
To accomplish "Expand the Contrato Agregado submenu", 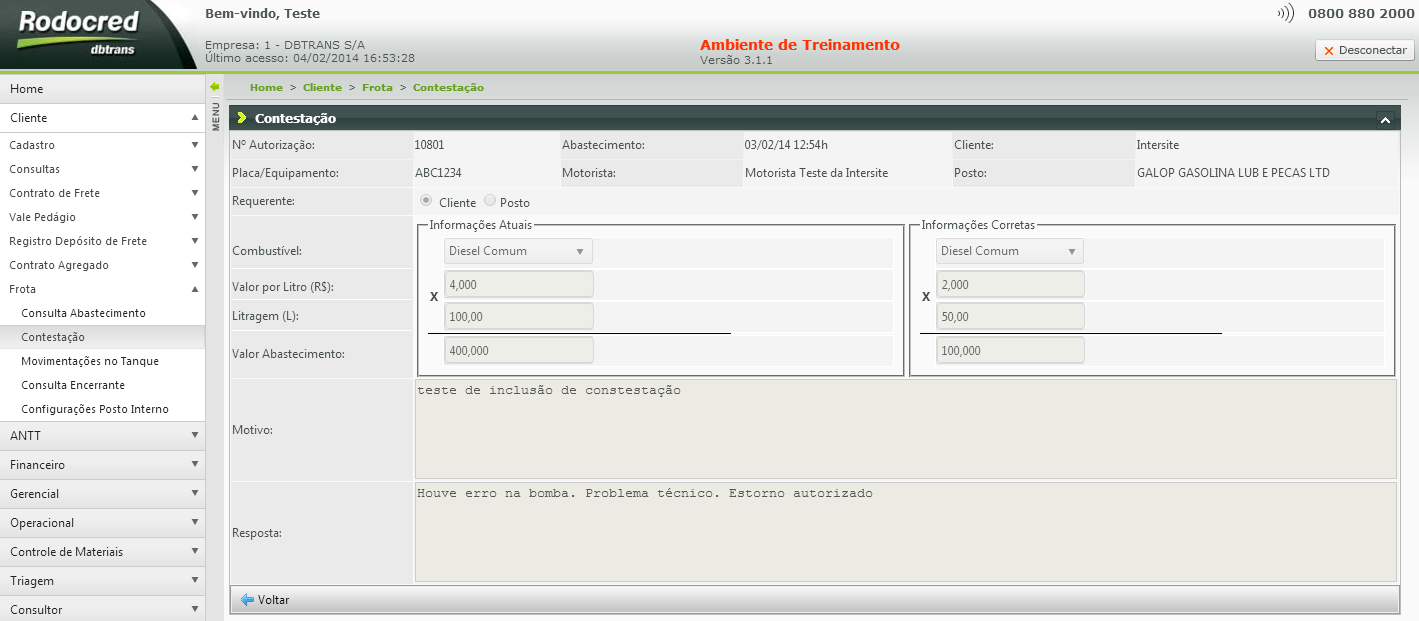I will (x=102, y=265).
